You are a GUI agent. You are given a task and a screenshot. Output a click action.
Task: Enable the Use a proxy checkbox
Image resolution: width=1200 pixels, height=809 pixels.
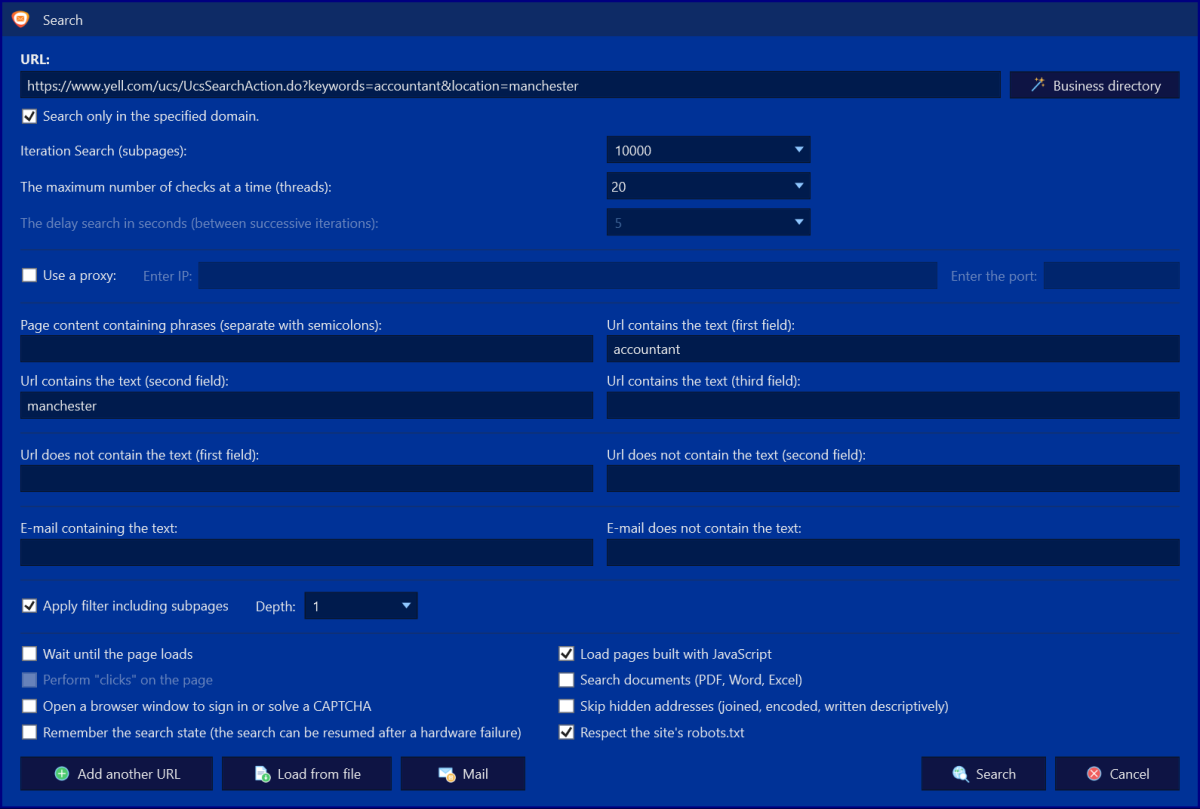pyautogui.click(x=29, y=275)
